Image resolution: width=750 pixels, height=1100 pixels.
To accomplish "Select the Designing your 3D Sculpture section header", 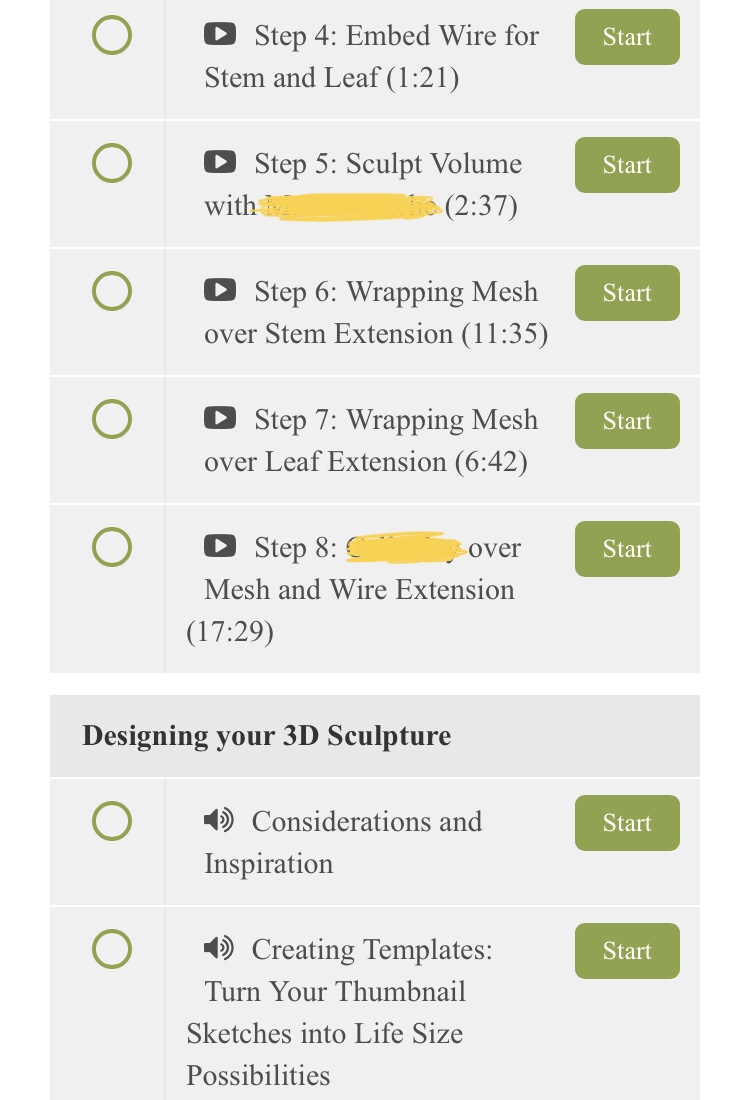I will point(375,736).
